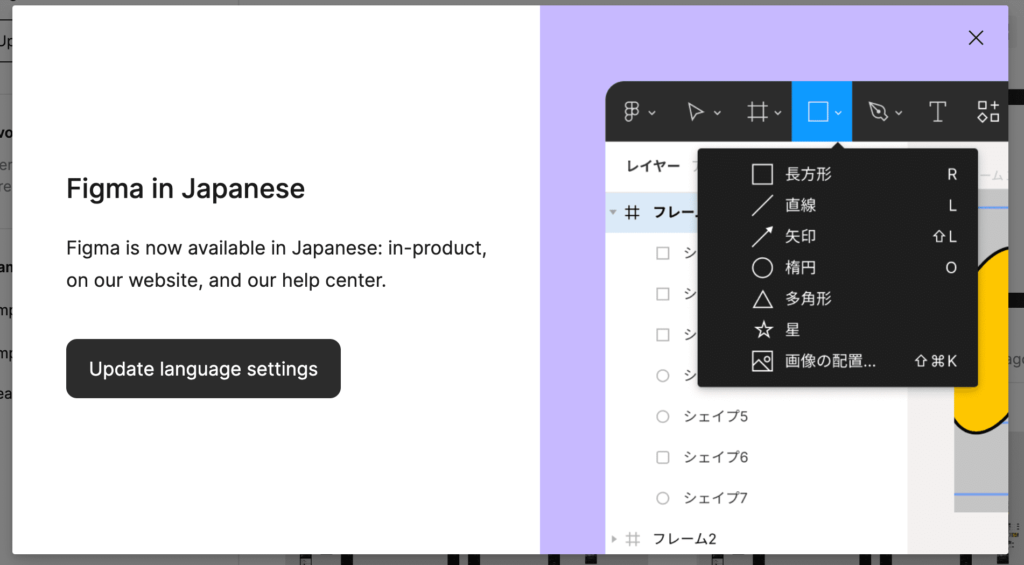Select the highlighted Rectangle shape tool
1024x565 pixels.
point(817,112)
